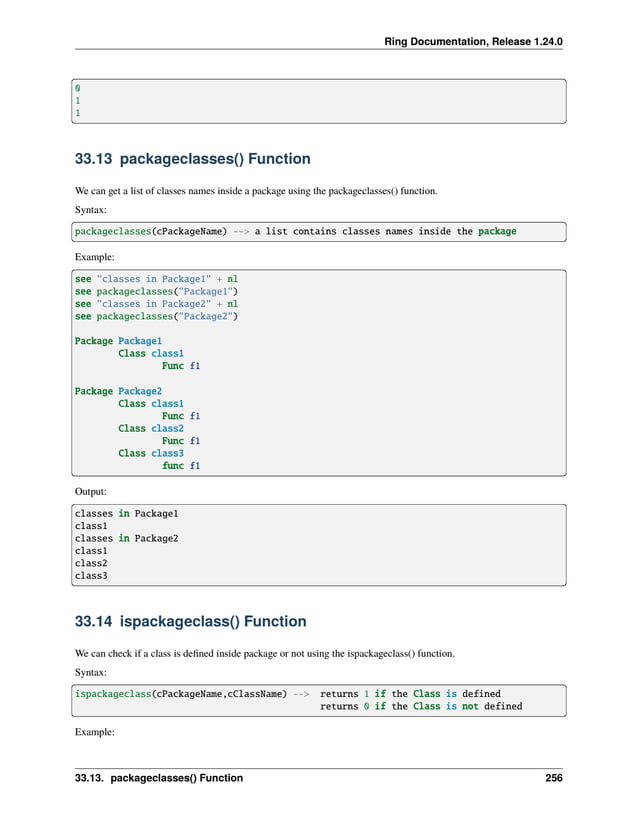Click the line "returns 0 if the Class is not defined"
This screenshot has height=825, width=638.
click(421, 706)
